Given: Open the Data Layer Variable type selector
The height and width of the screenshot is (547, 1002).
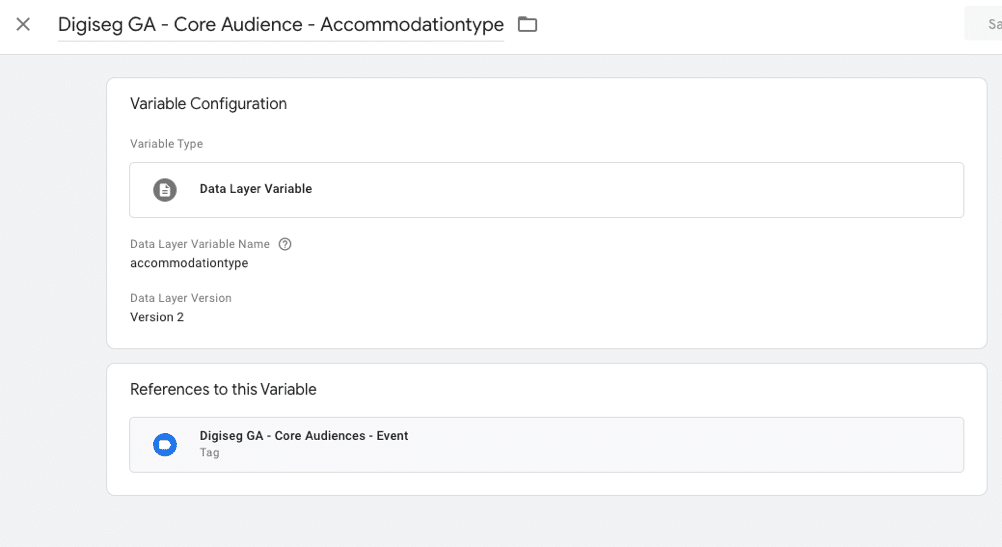Looking at the screenshot, I should (x=546, y=190).
